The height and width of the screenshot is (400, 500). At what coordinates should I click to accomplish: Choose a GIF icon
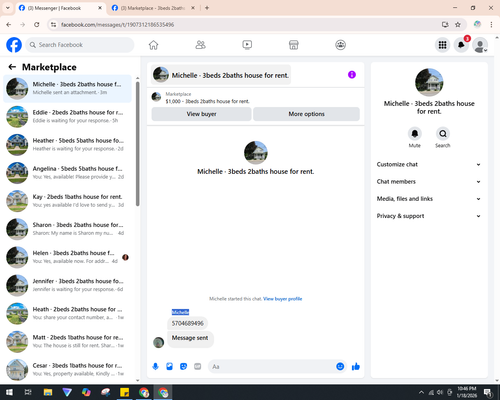point(198,367)
